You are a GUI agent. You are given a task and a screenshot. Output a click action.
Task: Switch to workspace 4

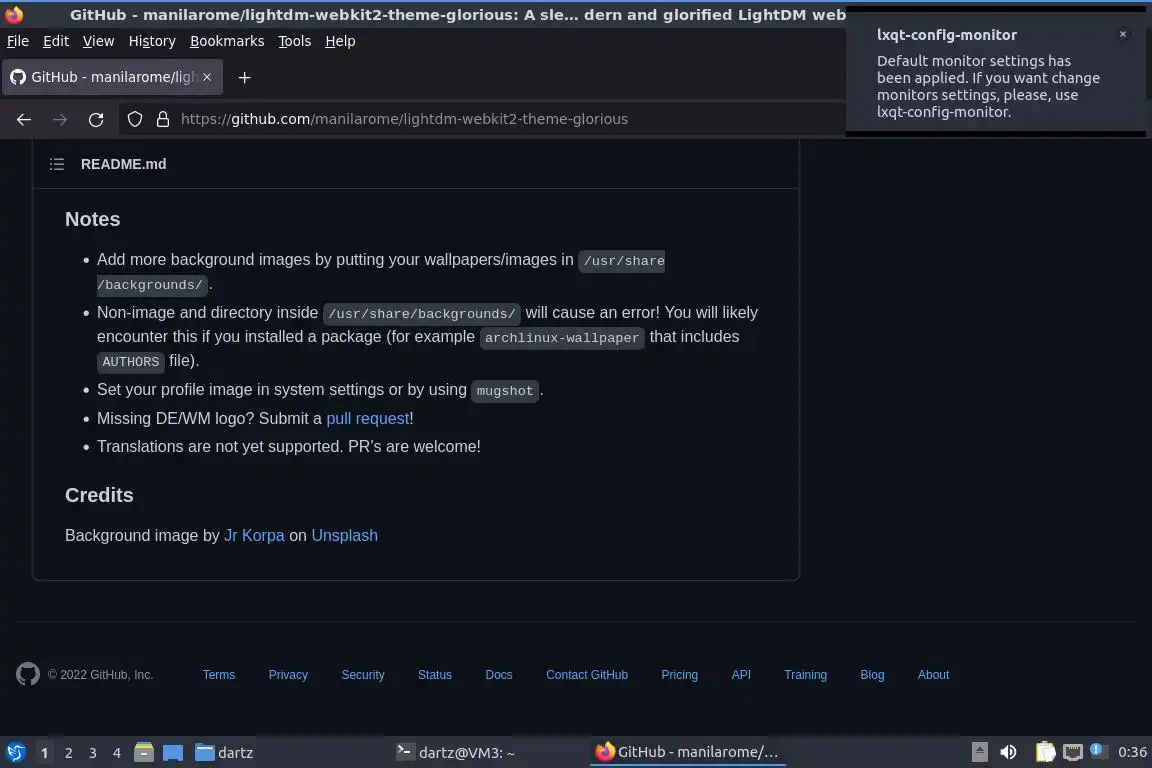pos(116,753)
